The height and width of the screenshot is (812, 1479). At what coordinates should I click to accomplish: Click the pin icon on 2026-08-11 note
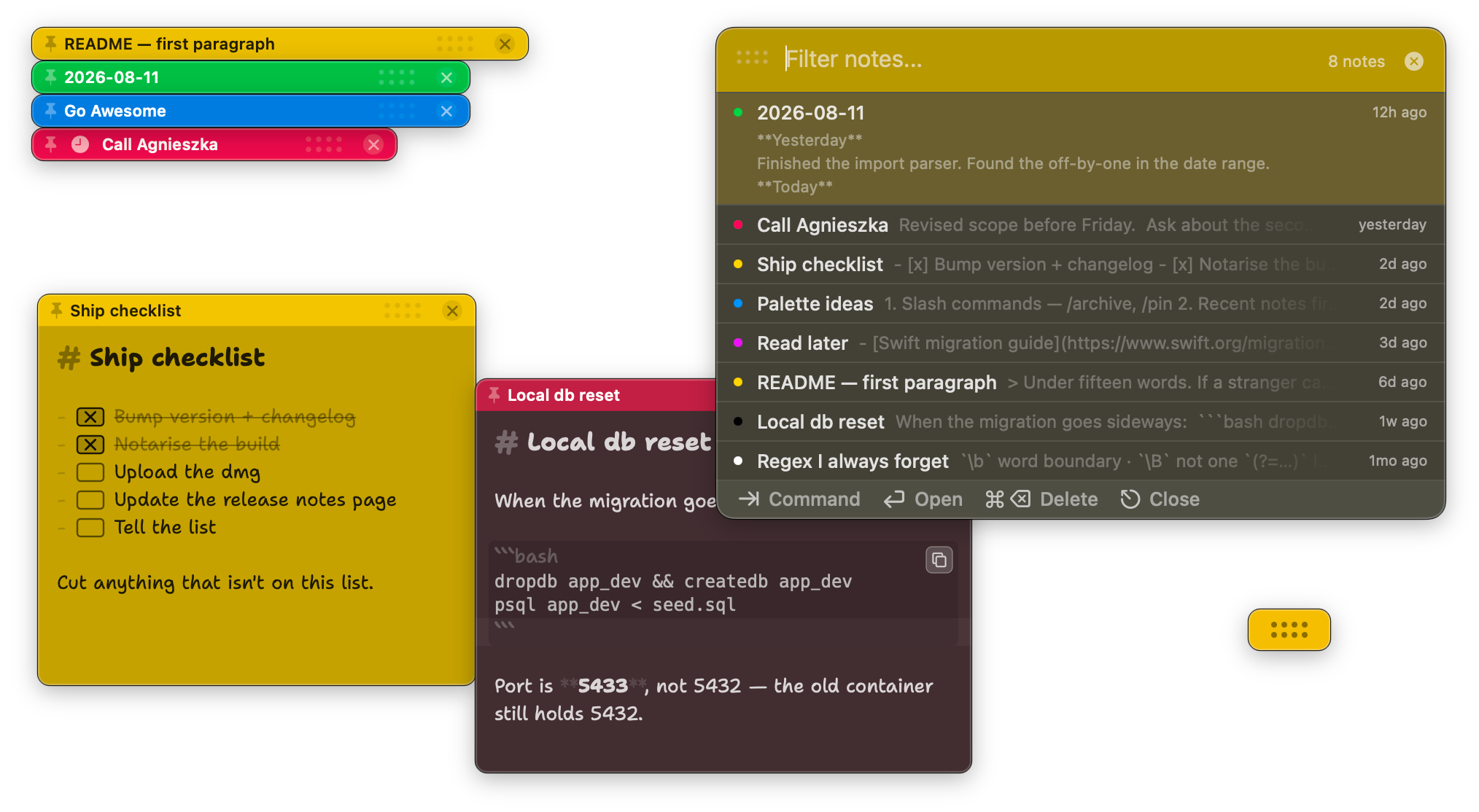(x=50, y=77)
